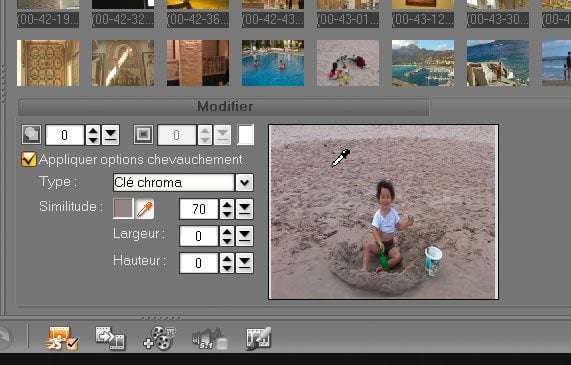
Task: Uncheck Appliquer options chevauchement
Action: point(29,160)
